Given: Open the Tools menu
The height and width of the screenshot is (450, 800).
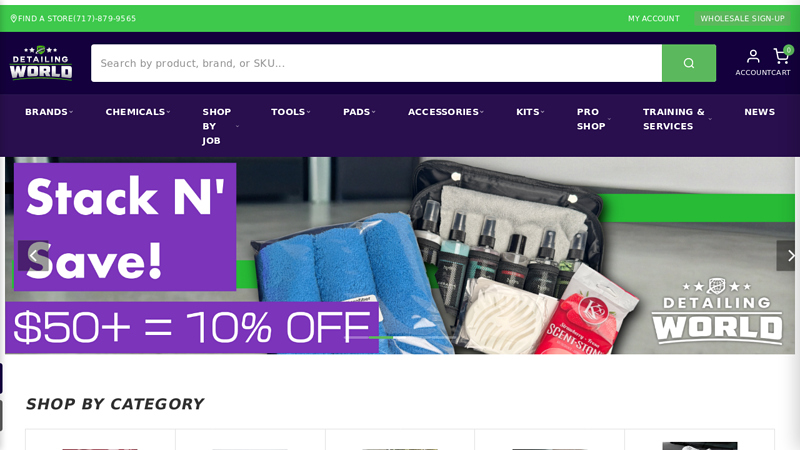Looking at the screenshot, I should pos(291,112).
